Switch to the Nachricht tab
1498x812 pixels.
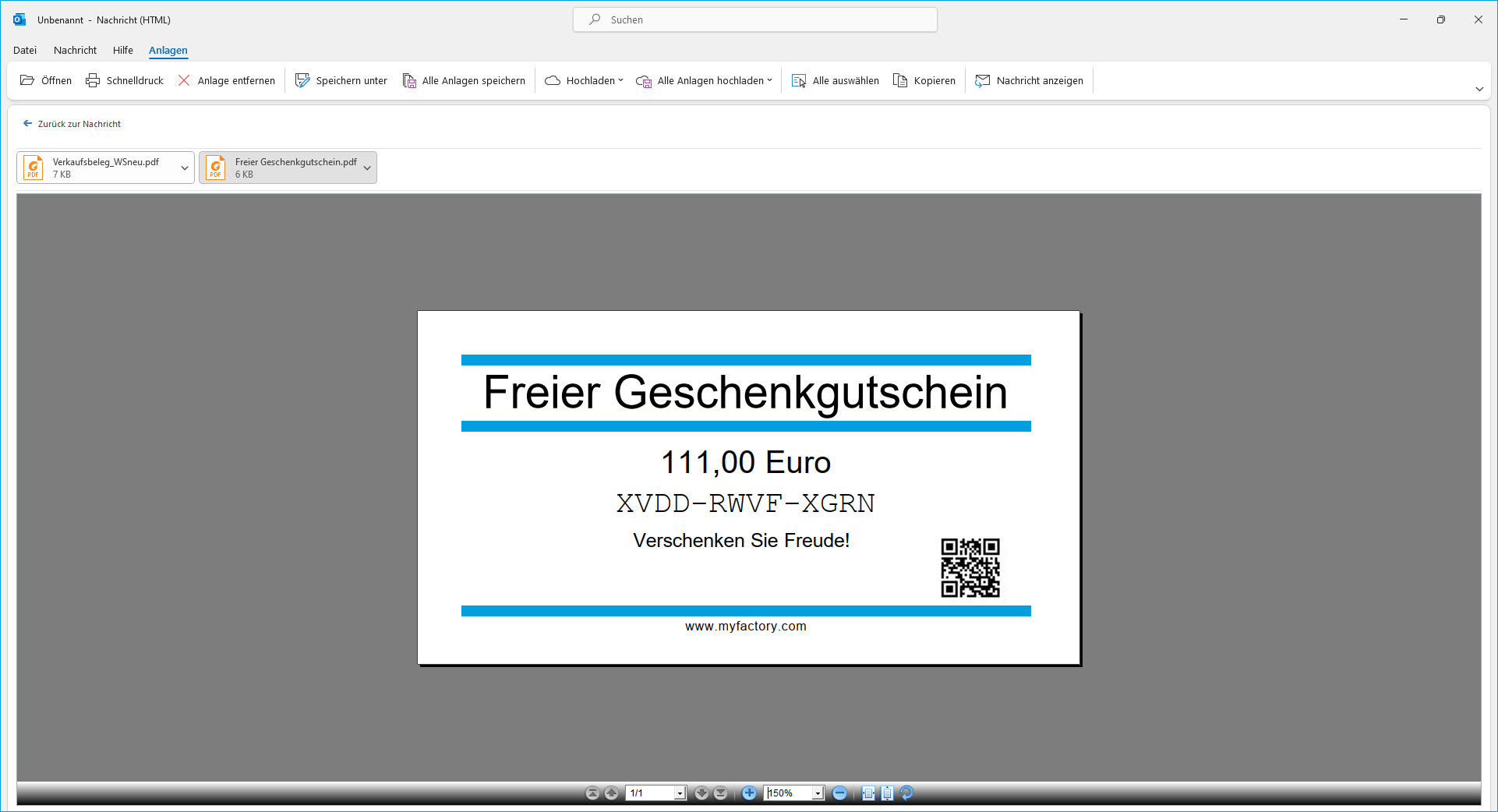pyautogui.click(x=75, y=50)
